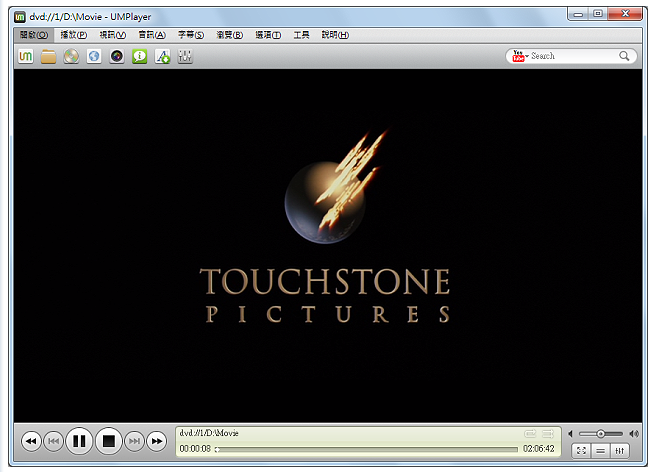Open disc via the DVD icon

tap(71, 56)
